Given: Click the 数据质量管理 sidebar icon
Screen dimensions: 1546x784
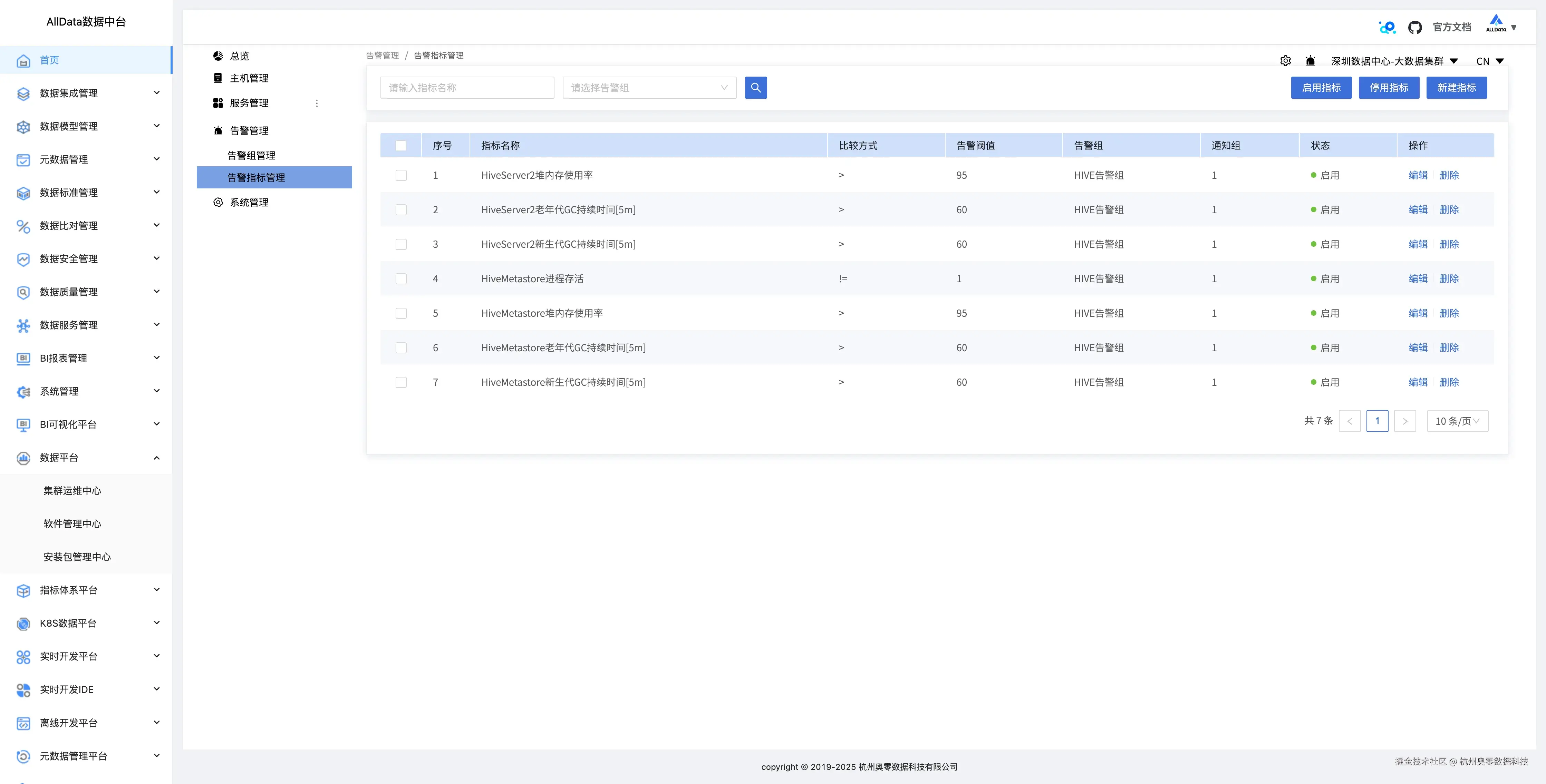Looking at the screenshot, I should click(x=23, y=292).
